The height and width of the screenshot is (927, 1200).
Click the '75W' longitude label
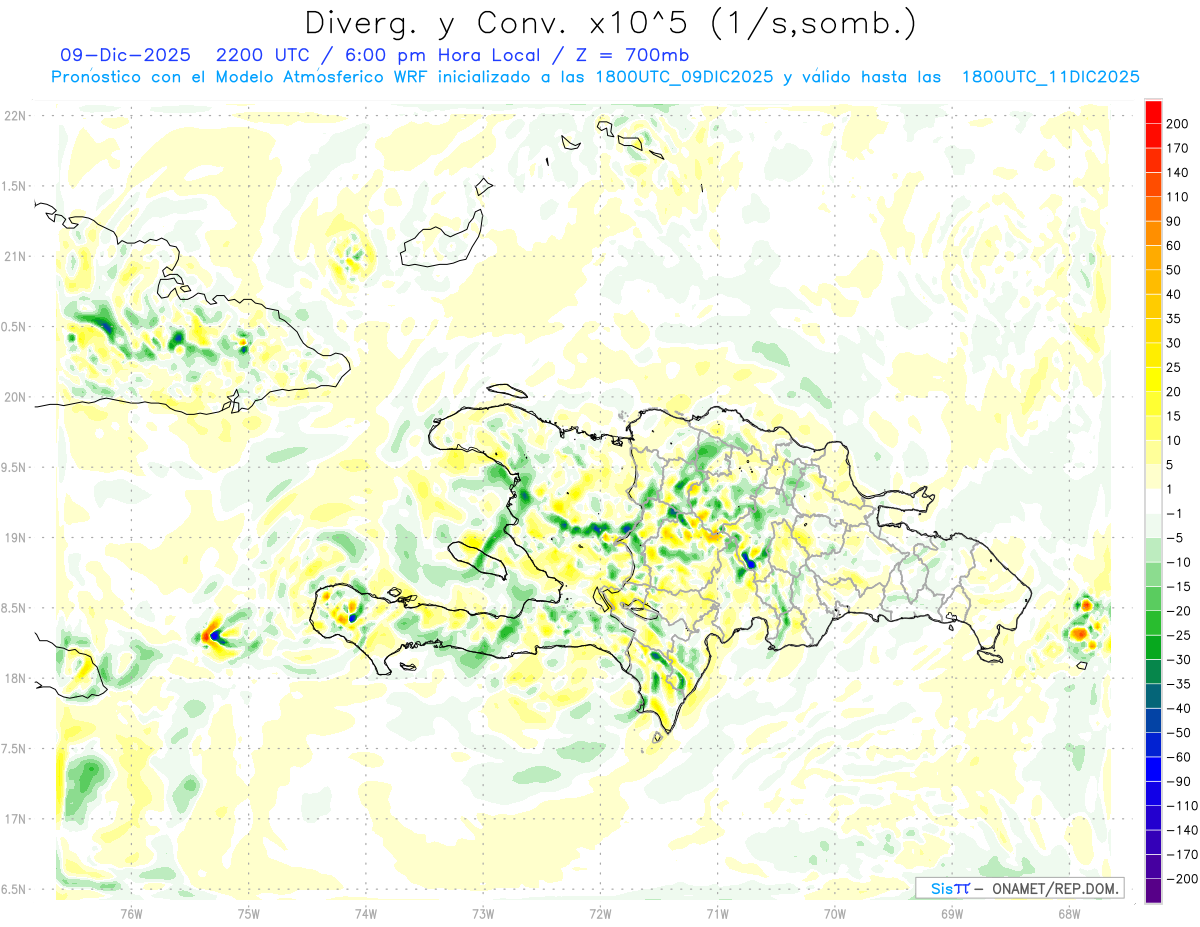pos(248,912)
